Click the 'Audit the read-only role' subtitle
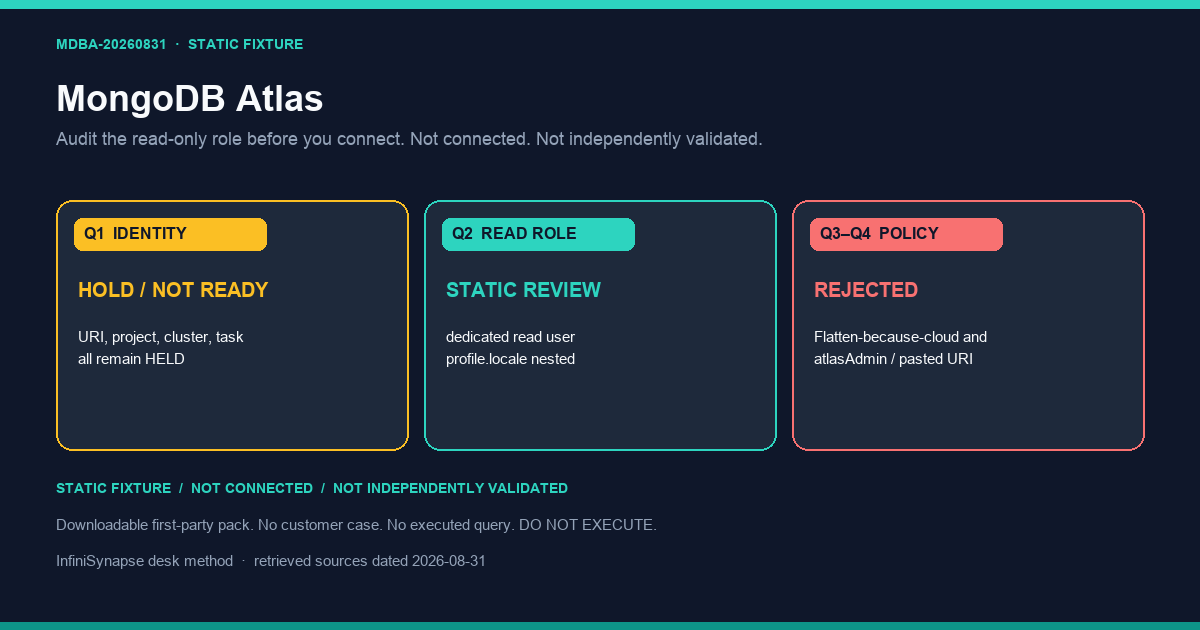The image size is (1200, 630). click(409, 139)
